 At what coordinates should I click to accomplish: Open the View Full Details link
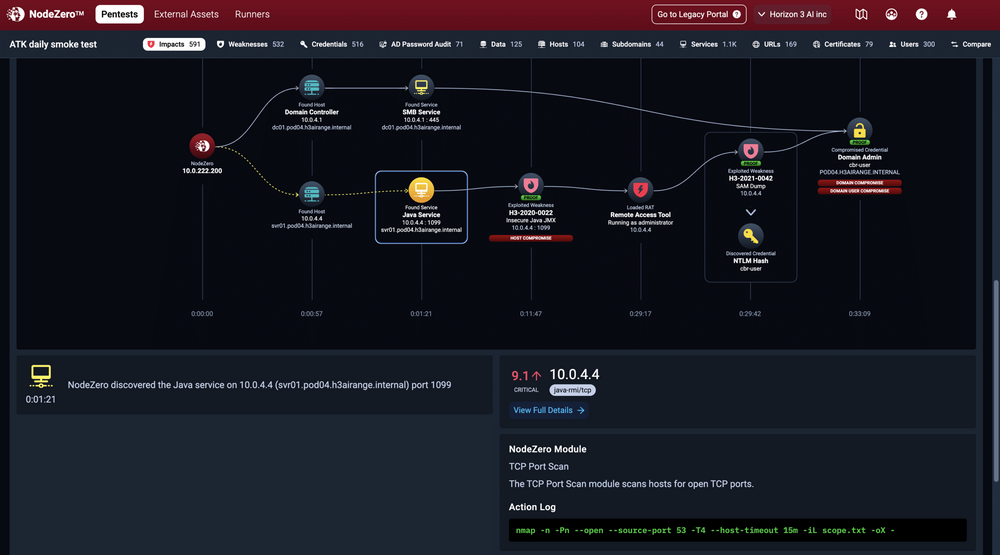[549, 410]
